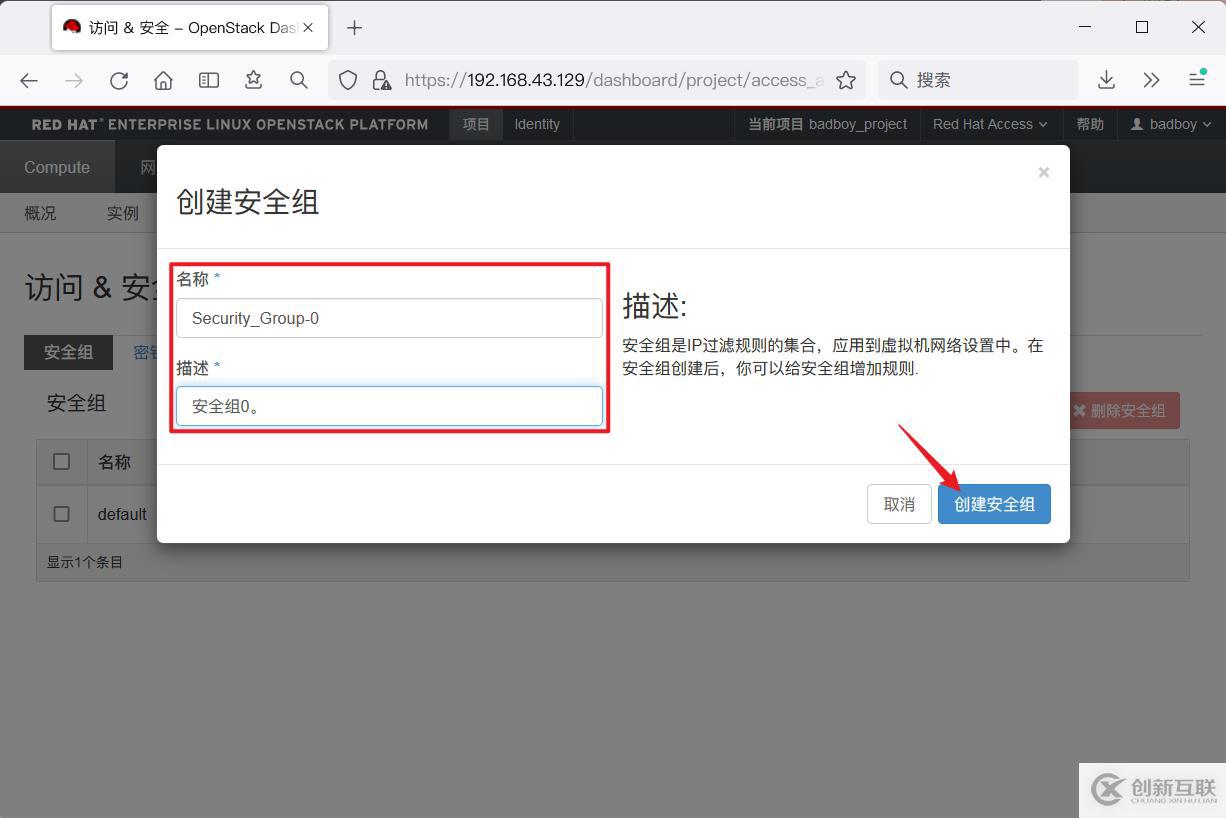This screenshot has height=818, width=1226.
Task: Open the Identity menu in top bar
Action: click(537, 124)
